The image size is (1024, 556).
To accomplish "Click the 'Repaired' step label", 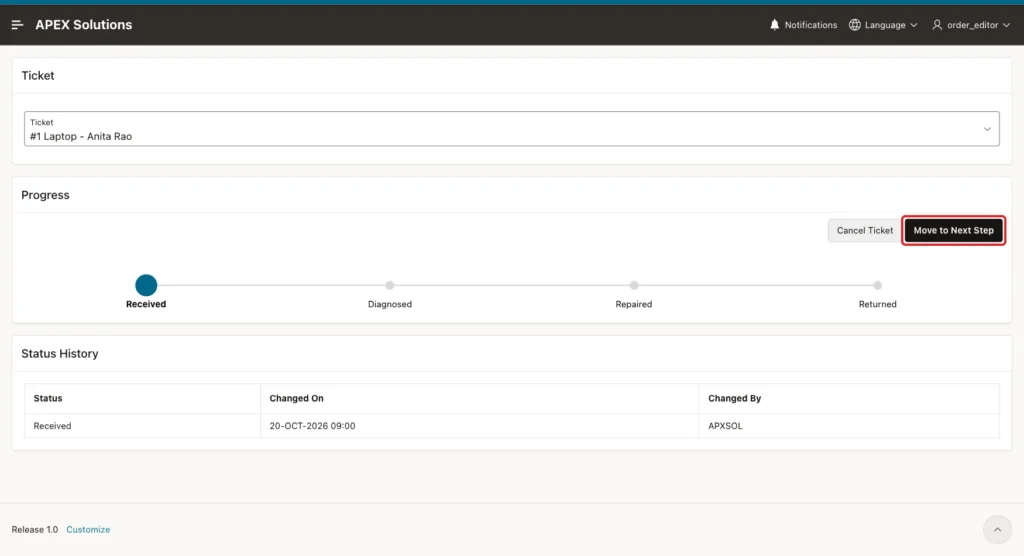I will pyautogui.click(x=633, y=304).
